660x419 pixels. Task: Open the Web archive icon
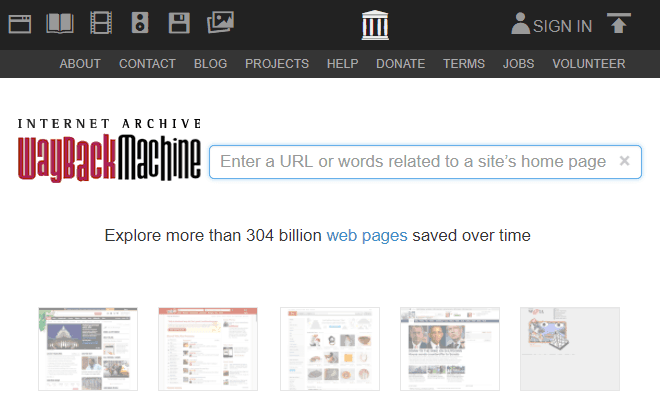point(20,23)
